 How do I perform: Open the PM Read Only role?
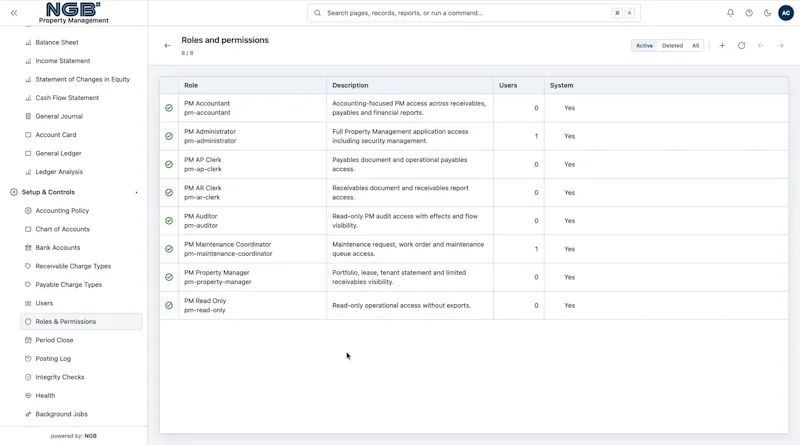pos(473,305)
